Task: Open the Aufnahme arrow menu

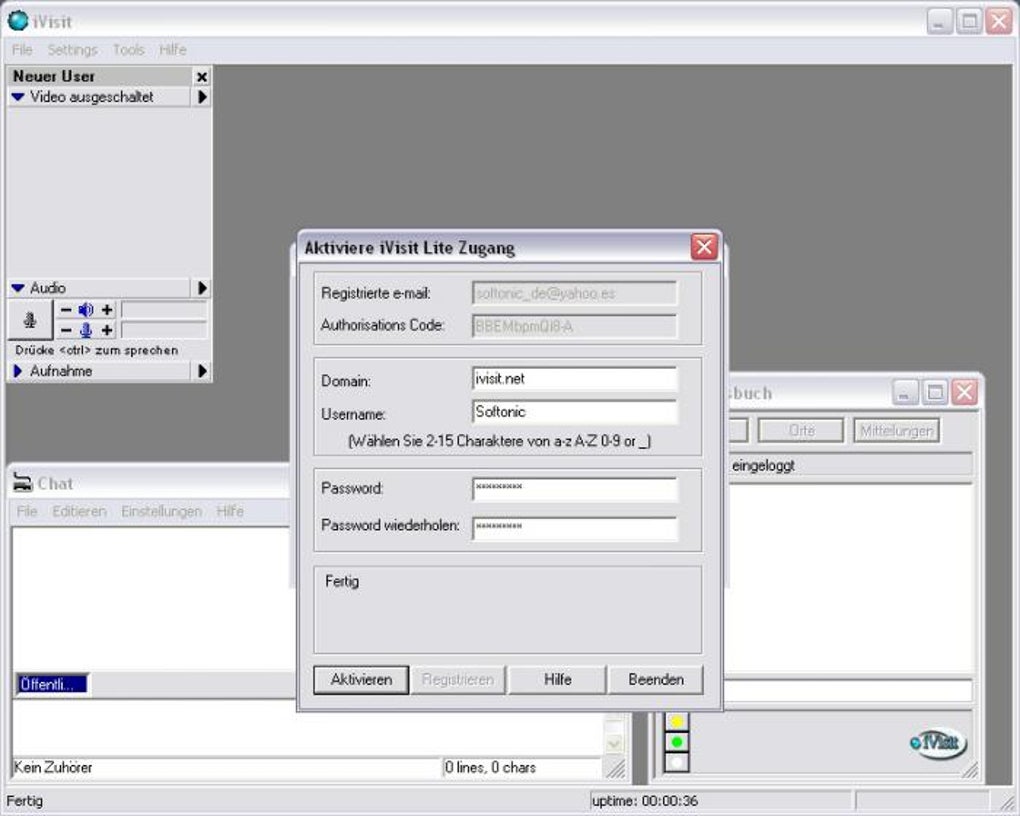Action: pos(202,371)
